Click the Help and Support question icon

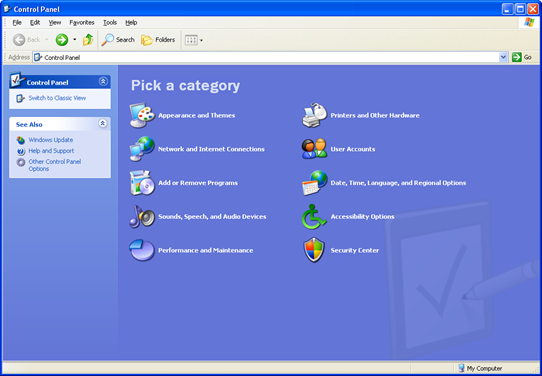point(21,151)
